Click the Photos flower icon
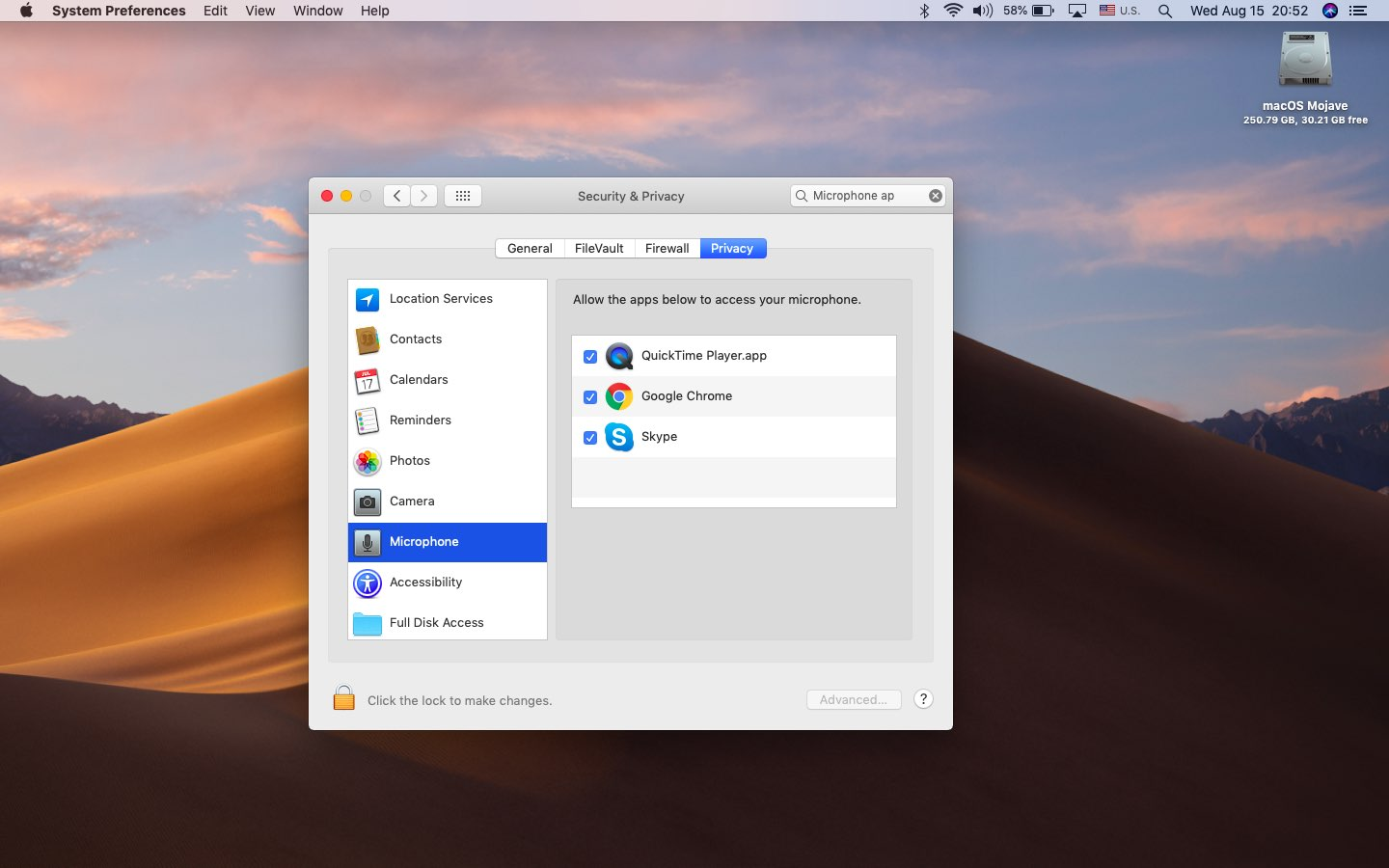The height and width of the screenshot is (868, 1389). click(x=368, y=462)
